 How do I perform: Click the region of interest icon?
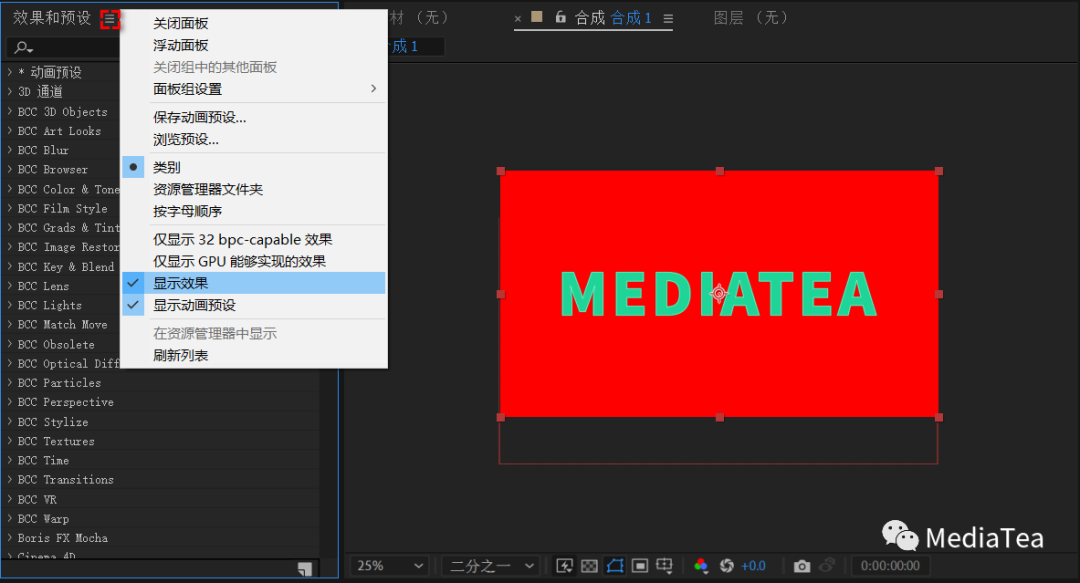pyautogui.click(x=640, y=566)
